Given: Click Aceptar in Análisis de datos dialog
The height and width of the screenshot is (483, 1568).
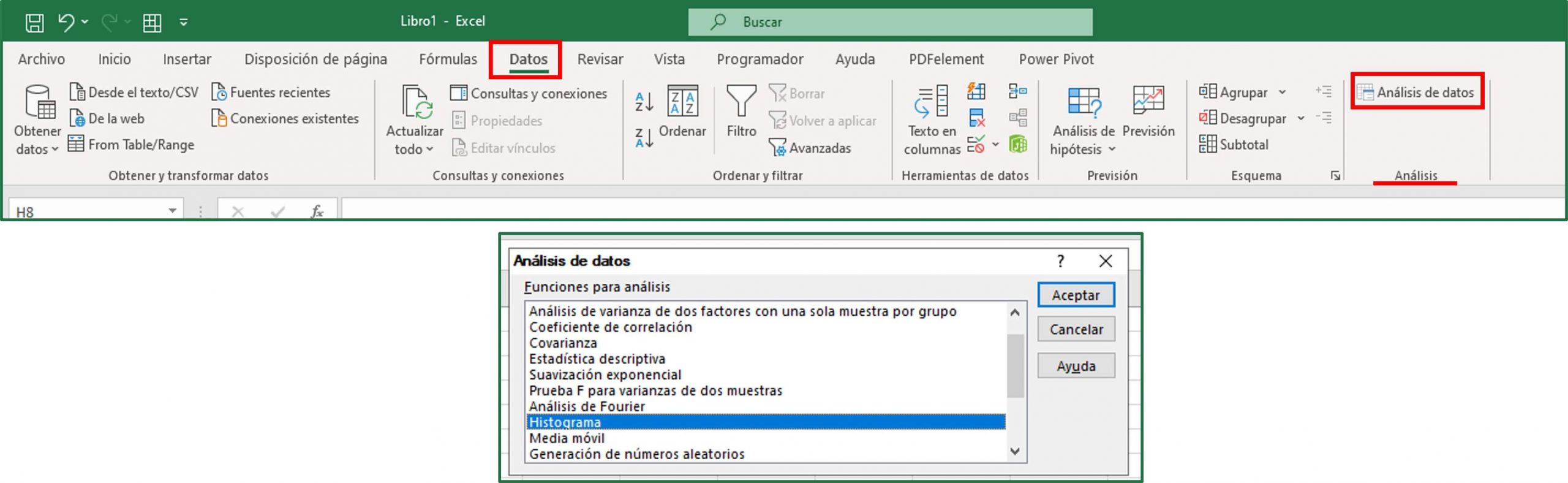Looking at the screenshot, I should coord(1076,295).
